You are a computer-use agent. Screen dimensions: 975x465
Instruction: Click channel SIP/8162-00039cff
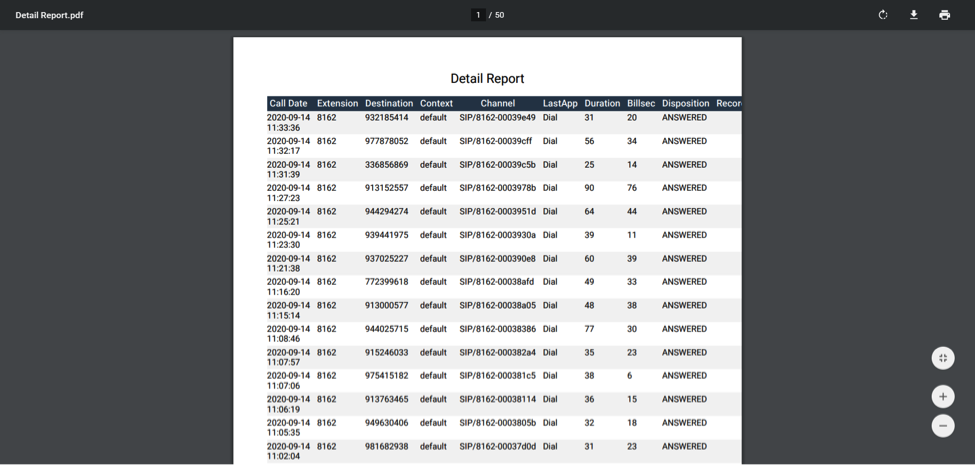pyautogui.click(x=496, y=141)
